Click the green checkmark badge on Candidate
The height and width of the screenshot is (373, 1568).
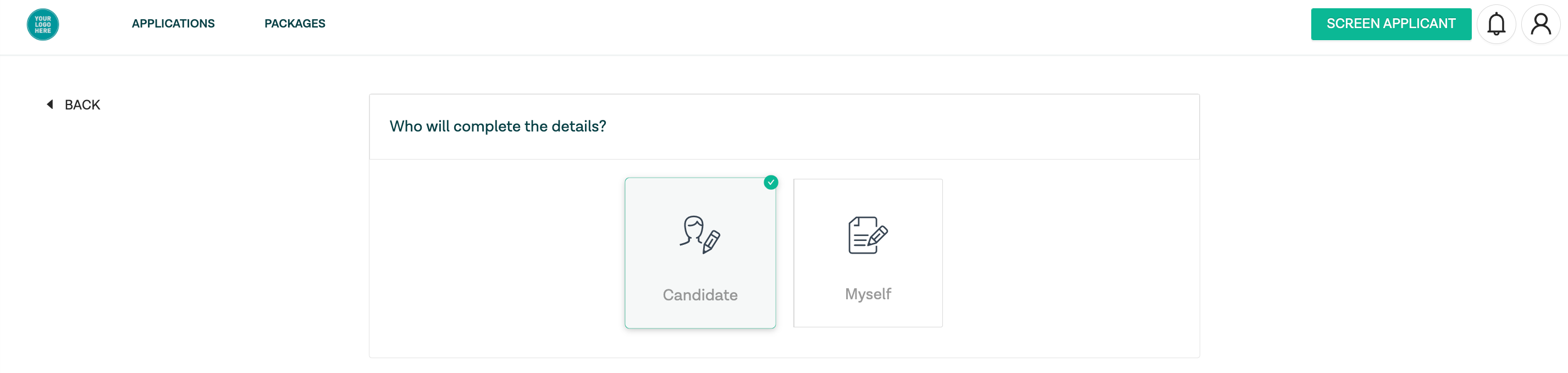pyautogui.click(x=771, y=182)
